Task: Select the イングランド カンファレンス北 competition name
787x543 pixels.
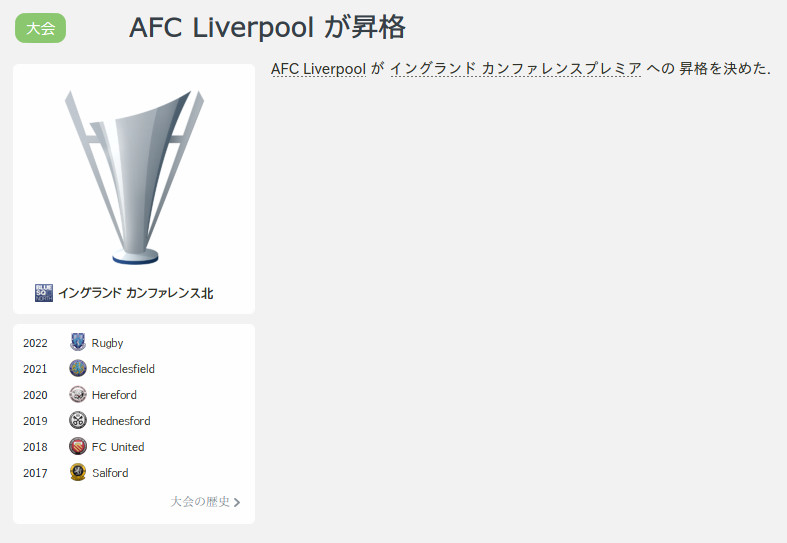Action: [x=136, y=293]
